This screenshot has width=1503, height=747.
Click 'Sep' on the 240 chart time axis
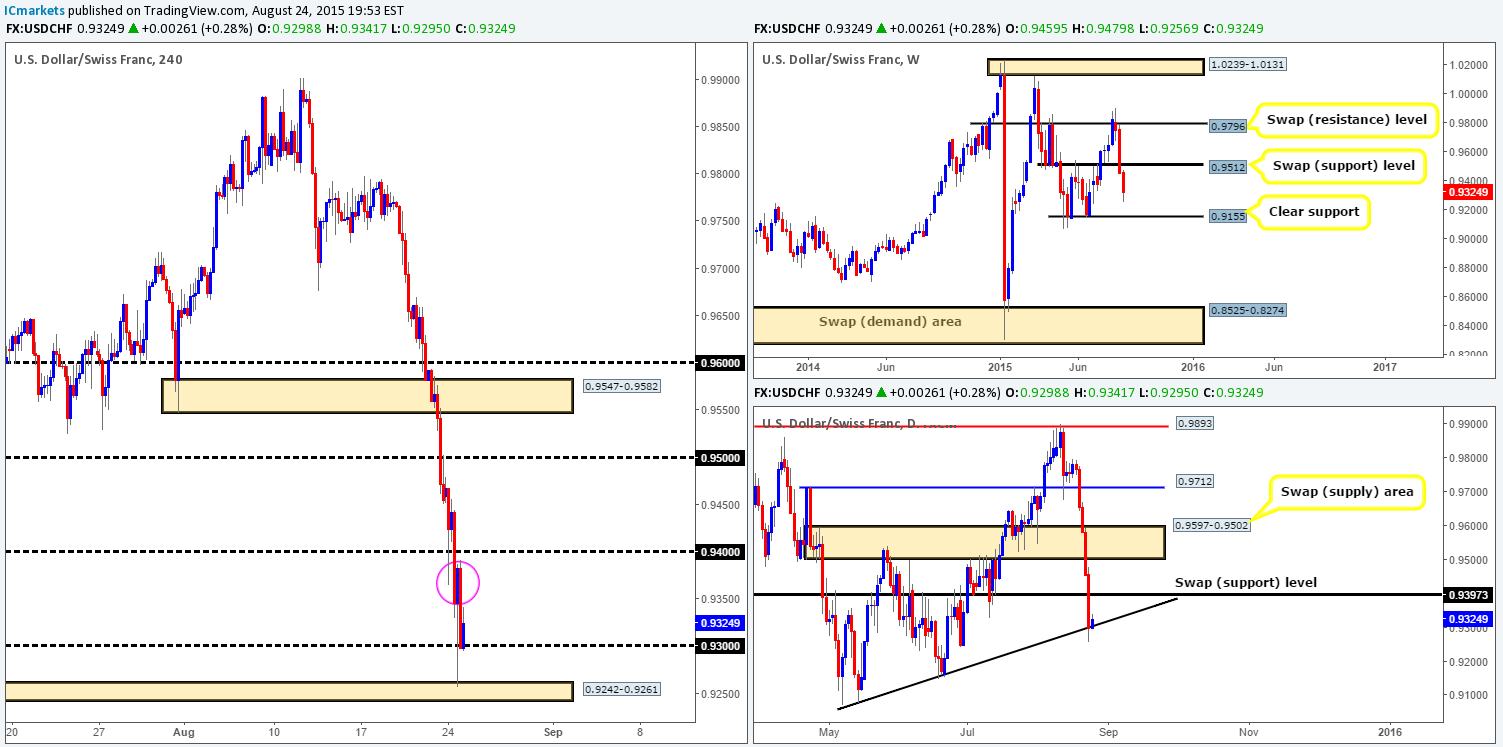pyautogui.click(x=551, y=731)
